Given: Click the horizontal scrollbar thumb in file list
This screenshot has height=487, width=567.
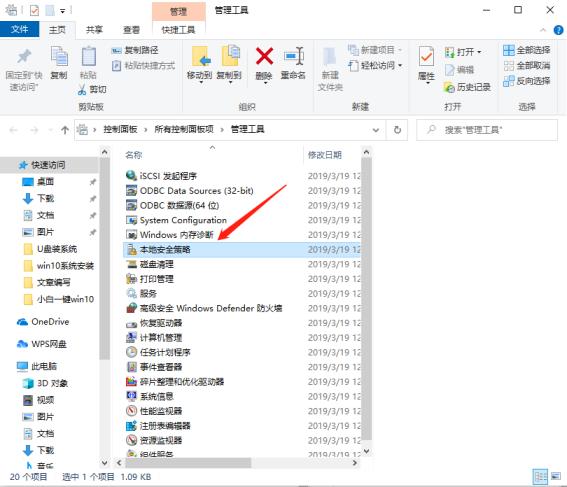Looking at the screenshot, I should [188, 462].
